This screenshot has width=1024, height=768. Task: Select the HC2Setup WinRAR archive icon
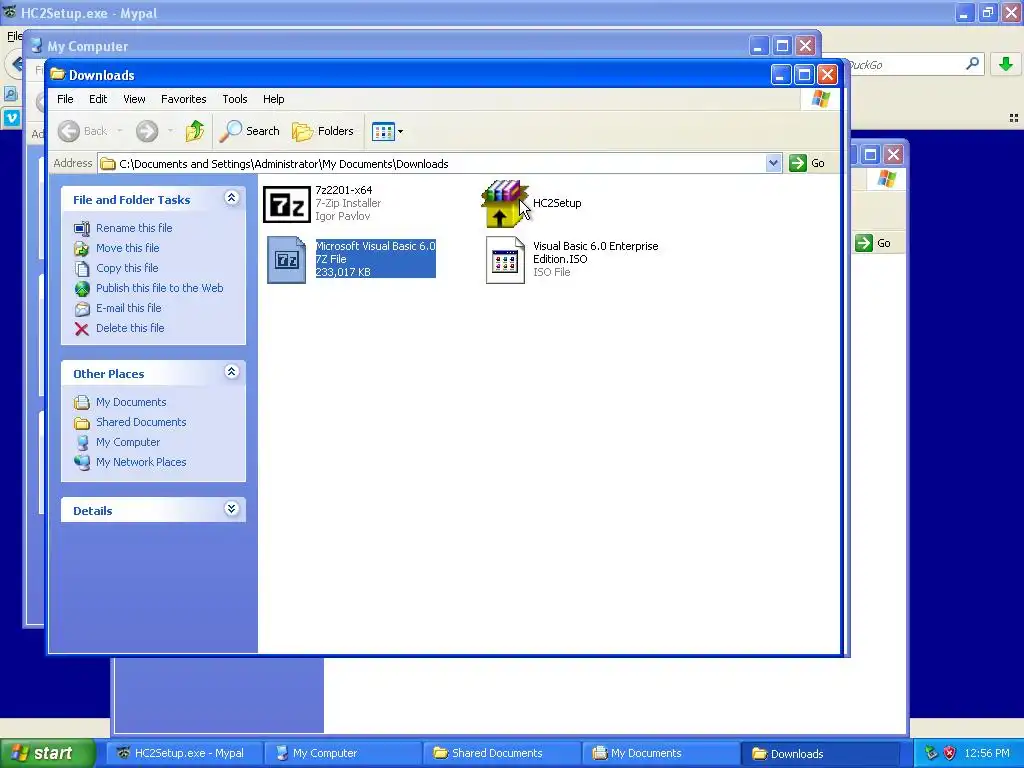[x=504, y=203]
